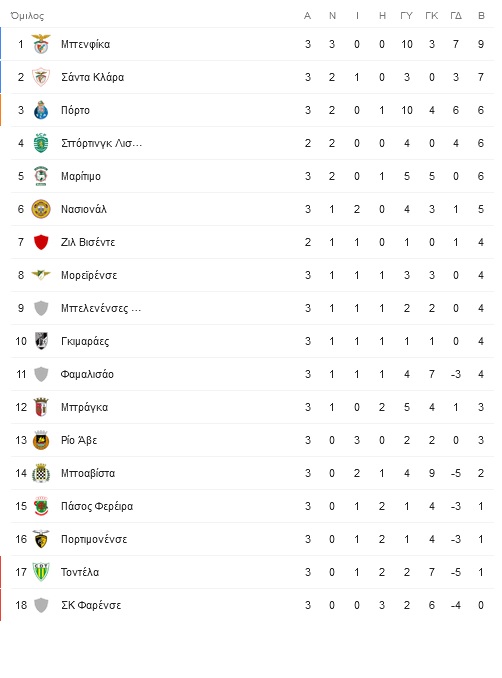
Task: Select the Porto club logo
Action: [x=41, y=110]
